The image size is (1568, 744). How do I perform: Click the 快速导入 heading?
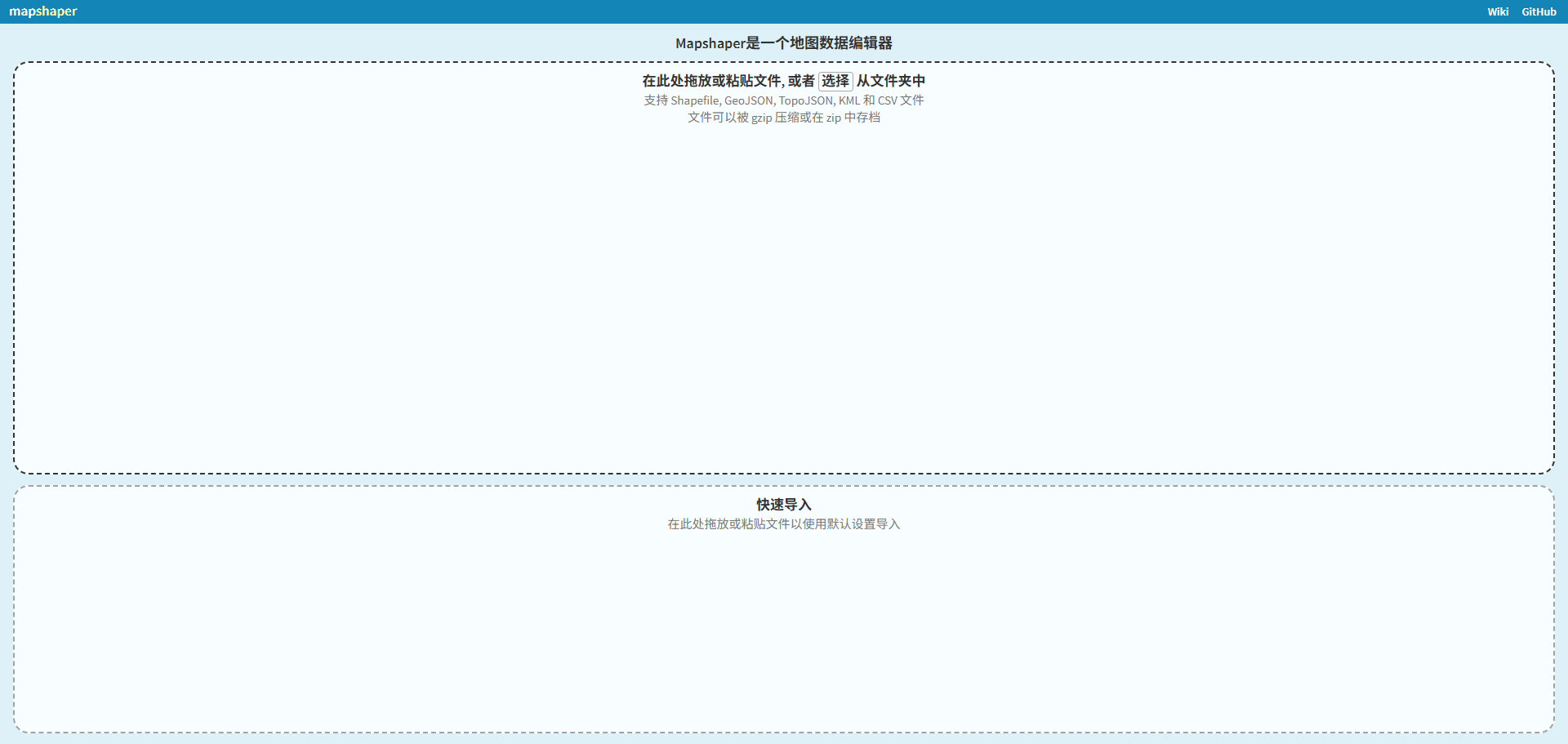point(782,505)
